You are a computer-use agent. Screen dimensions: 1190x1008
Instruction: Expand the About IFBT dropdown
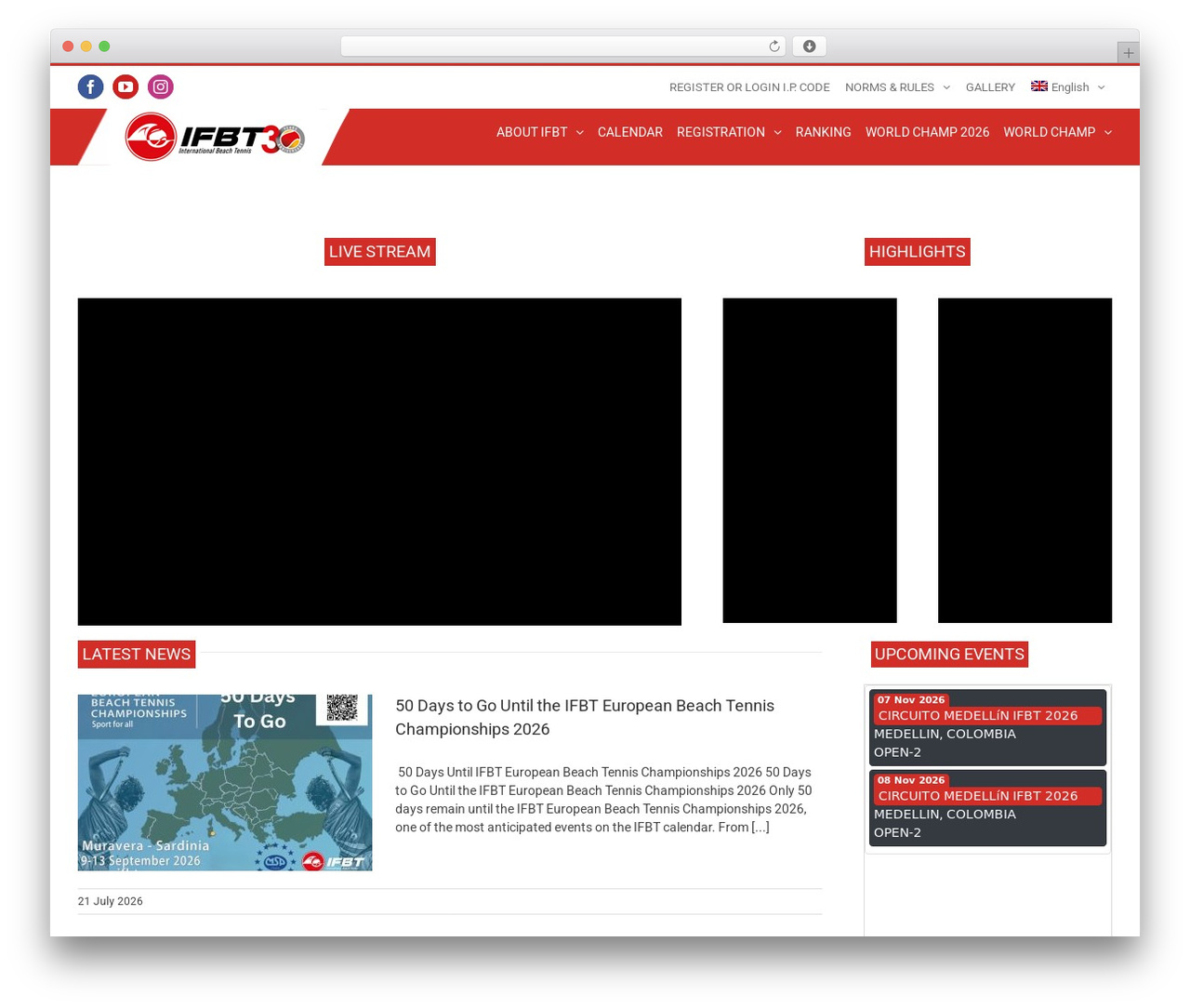click(x=579, y=133)
